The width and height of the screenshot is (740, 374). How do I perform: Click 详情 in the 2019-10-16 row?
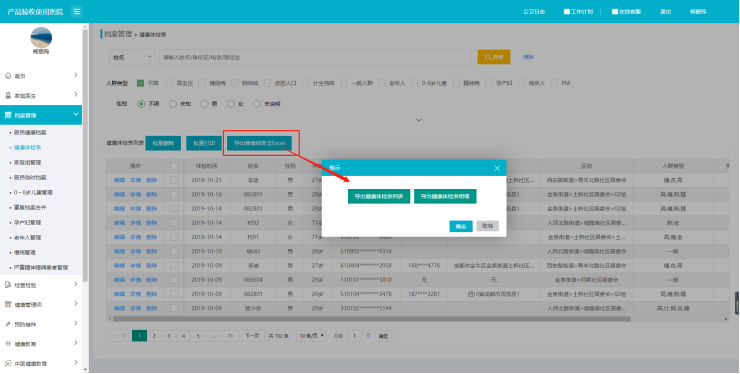135,194
